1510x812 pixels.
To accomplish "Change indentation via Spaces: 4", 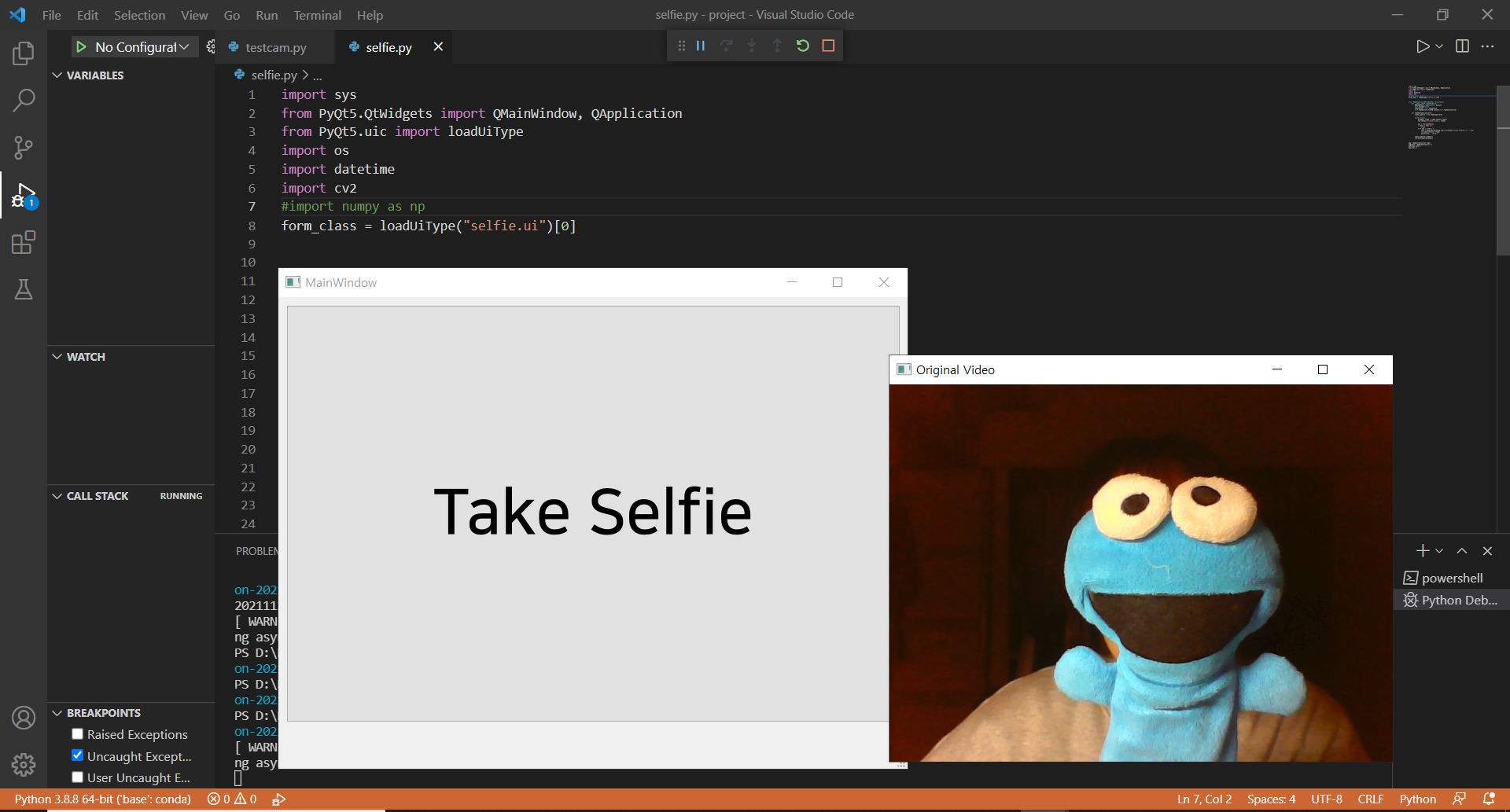I will [x=1271, y=799].
